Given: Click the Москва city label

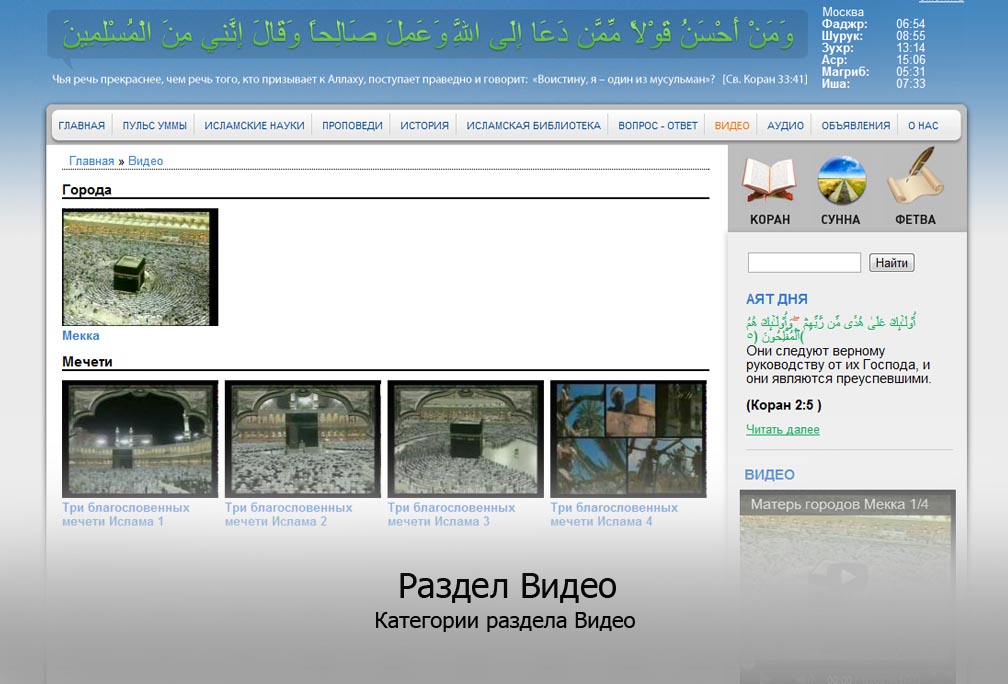Looking at the screenshot, I should pos(843,12).
